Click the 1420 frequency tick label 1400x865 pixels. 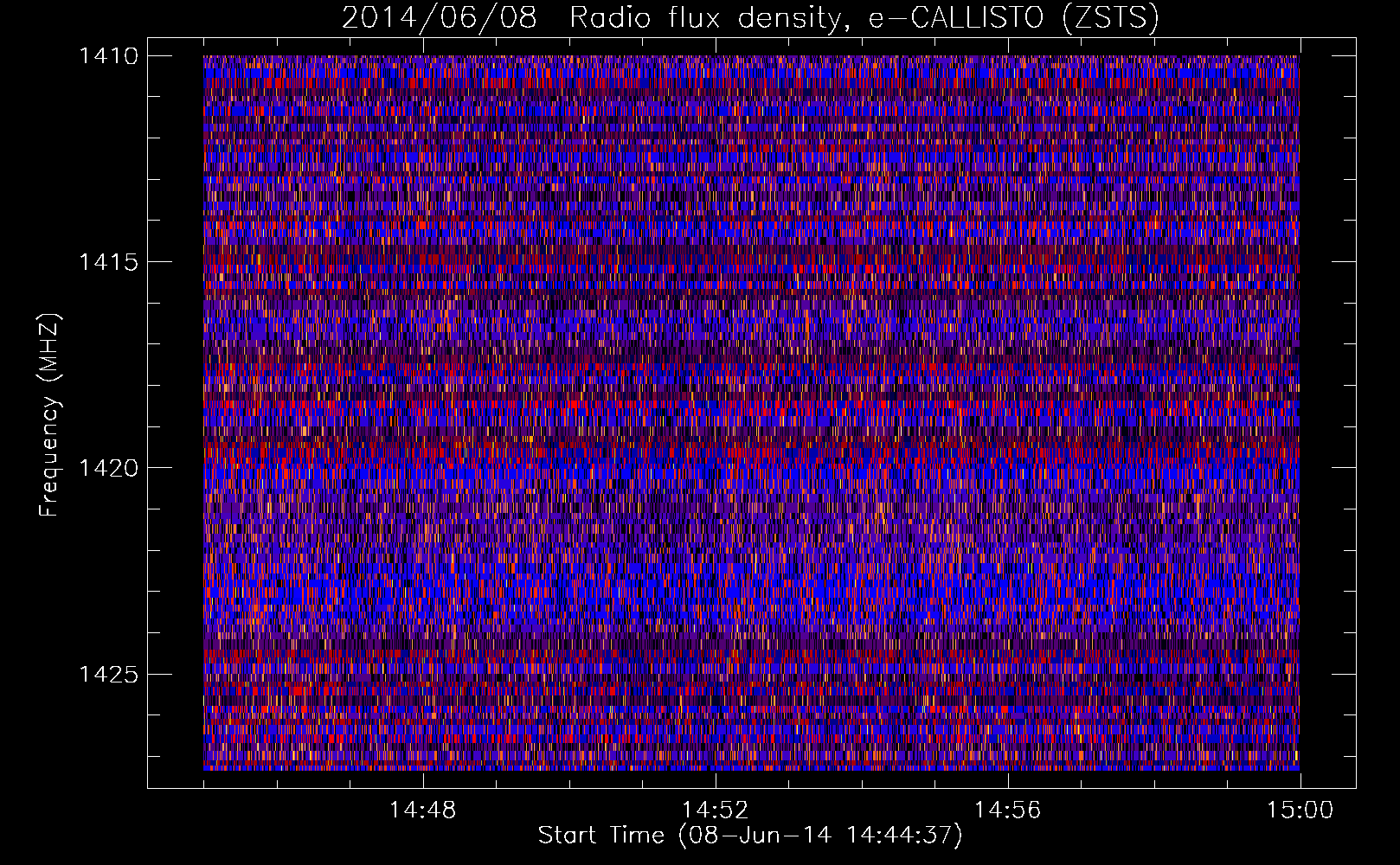tap(108, 468)
